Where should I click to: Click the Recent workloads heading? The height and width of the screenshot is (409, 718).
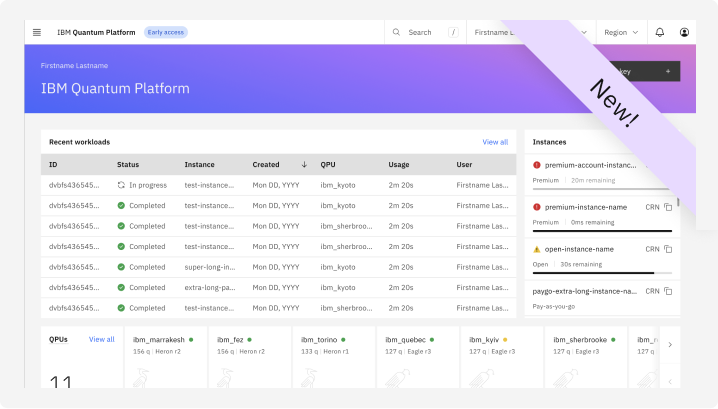(x=79, y=142)
